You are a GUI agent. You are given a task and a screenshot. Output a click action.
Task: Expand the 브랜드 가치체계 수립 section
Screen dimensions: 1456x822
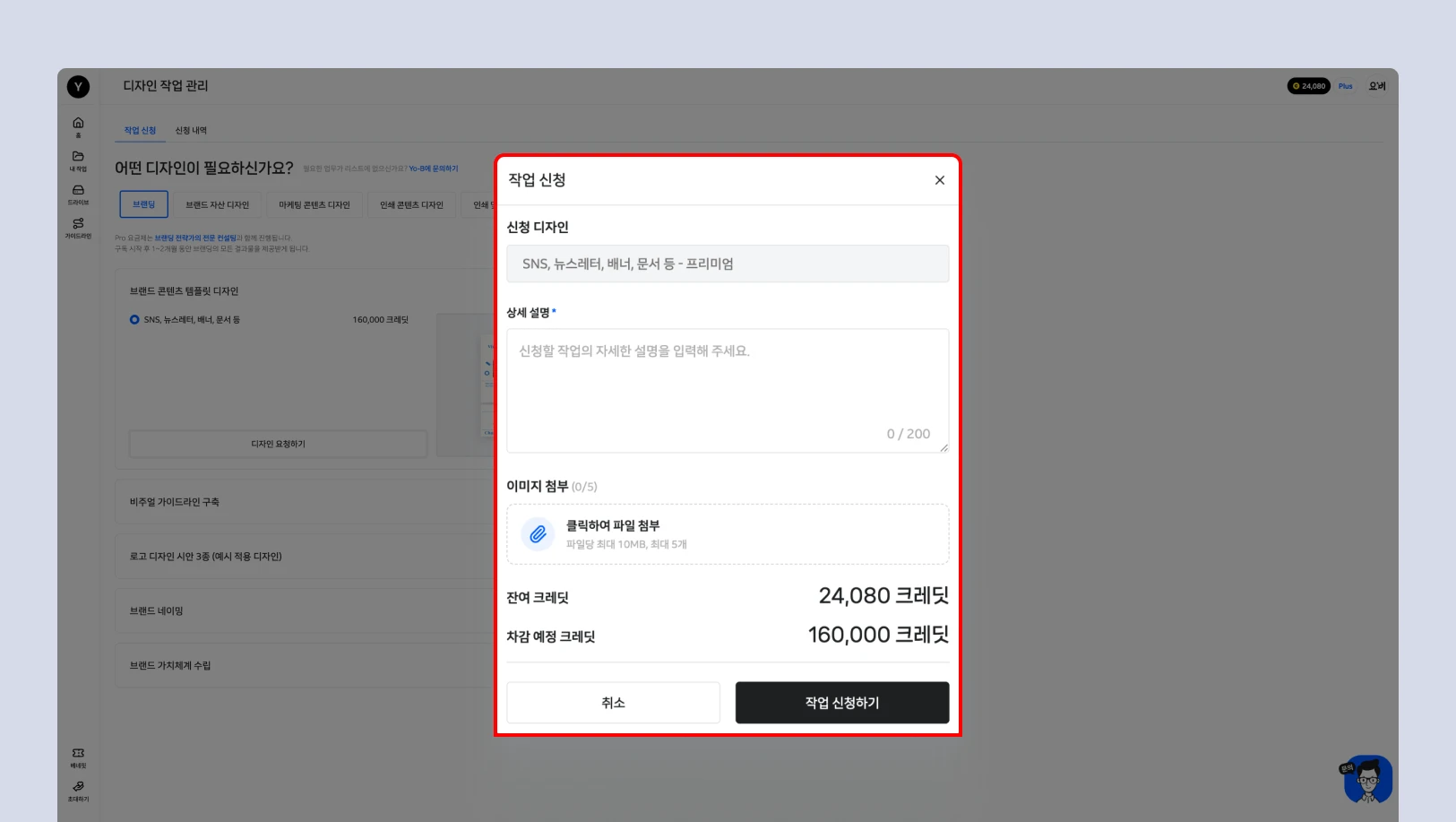pyautogui.click(x=305, y=665)
